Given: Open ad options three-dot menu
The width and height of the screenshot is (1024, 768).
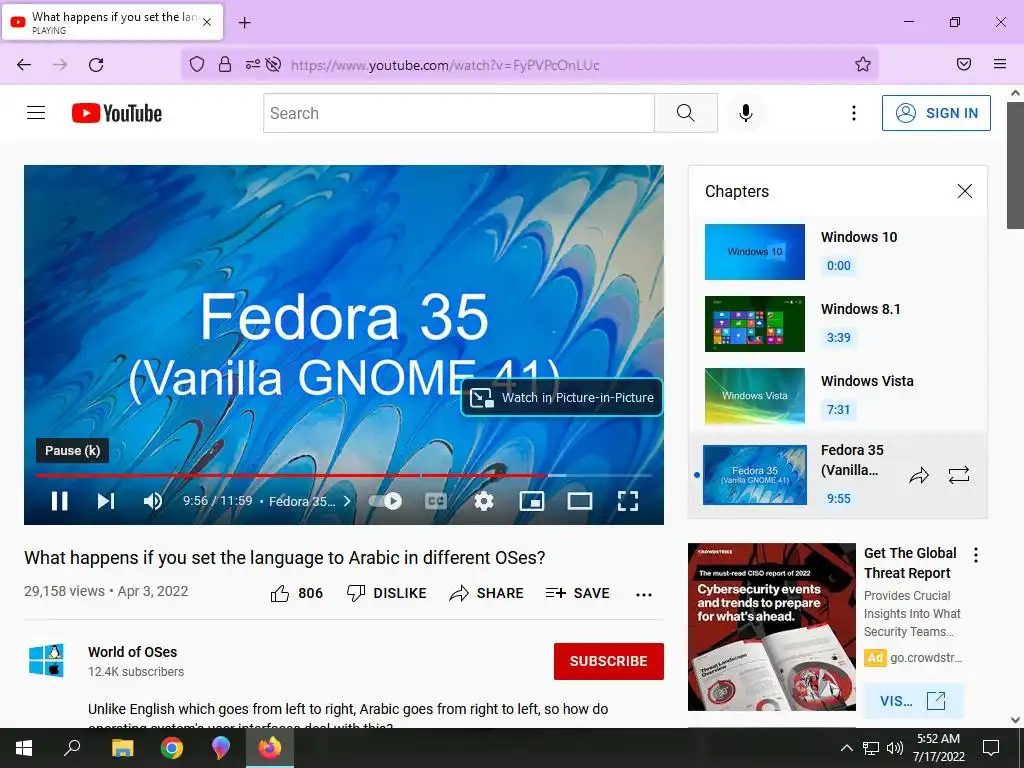Looking at the screenshot, I should [976, 555].
